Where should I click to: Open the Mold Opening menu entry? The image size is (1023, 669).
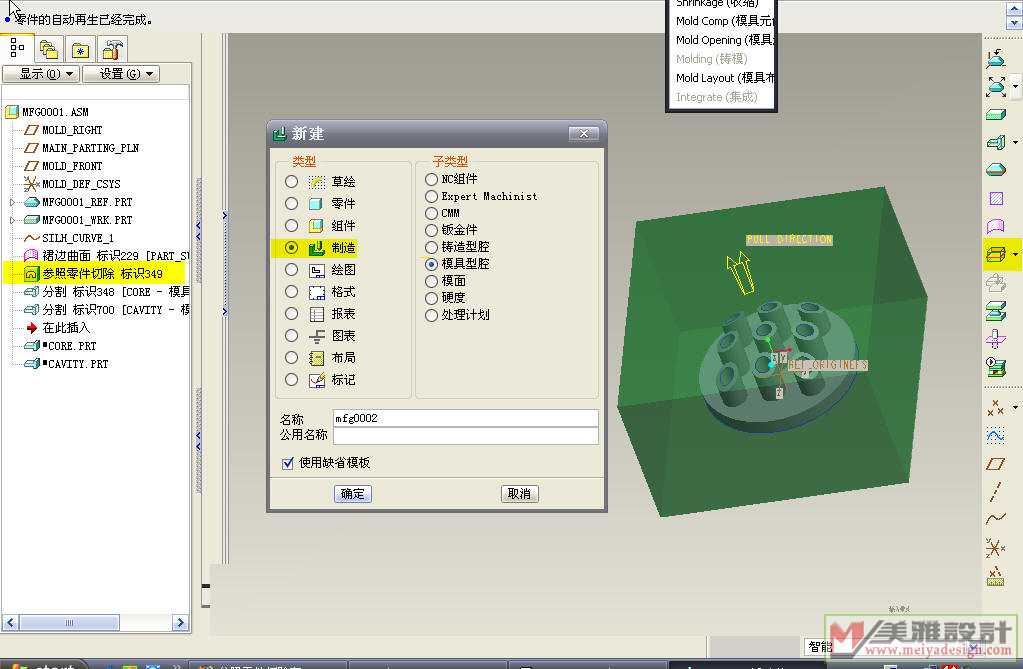[x=720, y=40]
